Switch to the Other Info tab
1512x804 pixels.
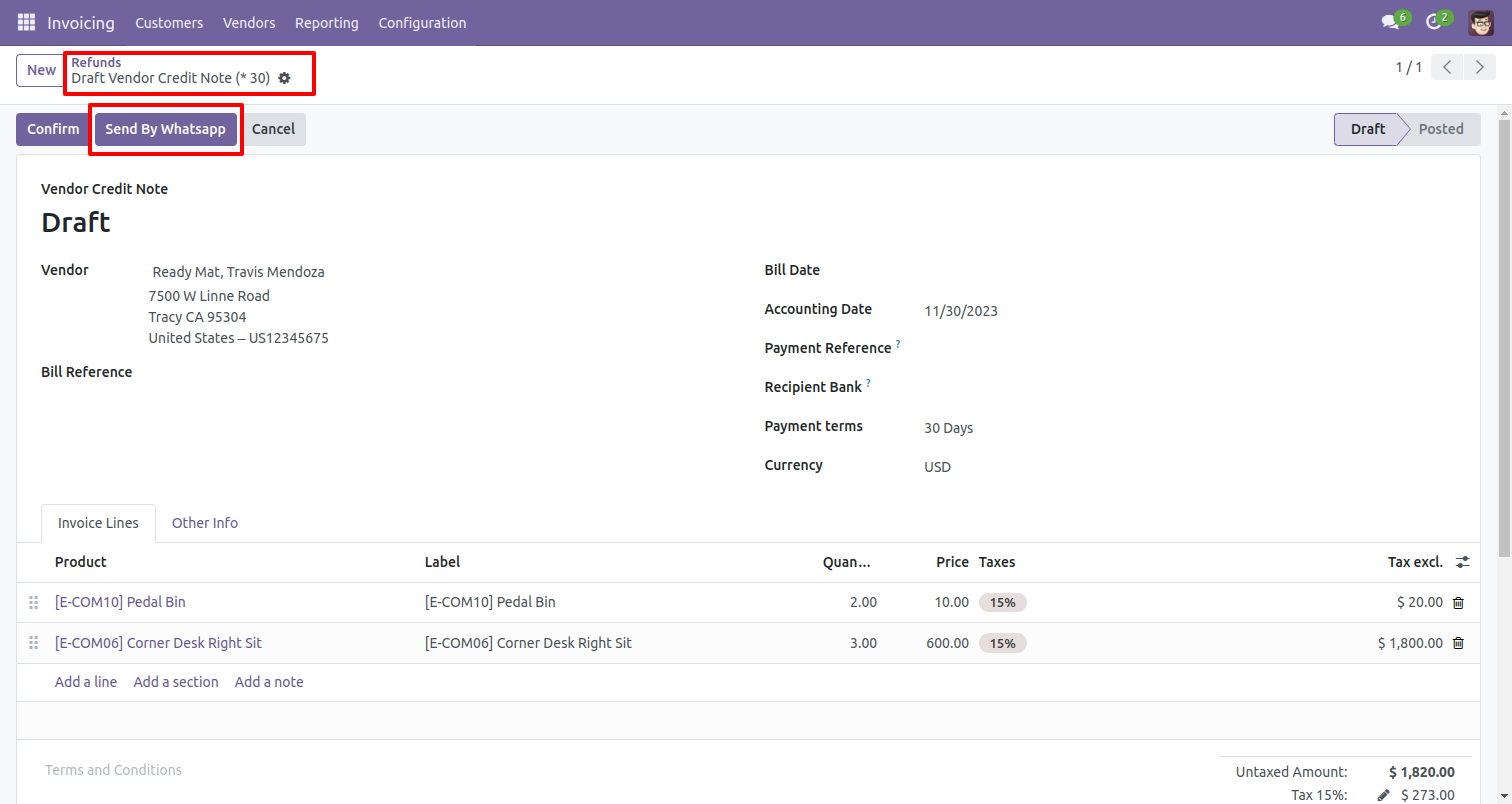pos(205,523)
